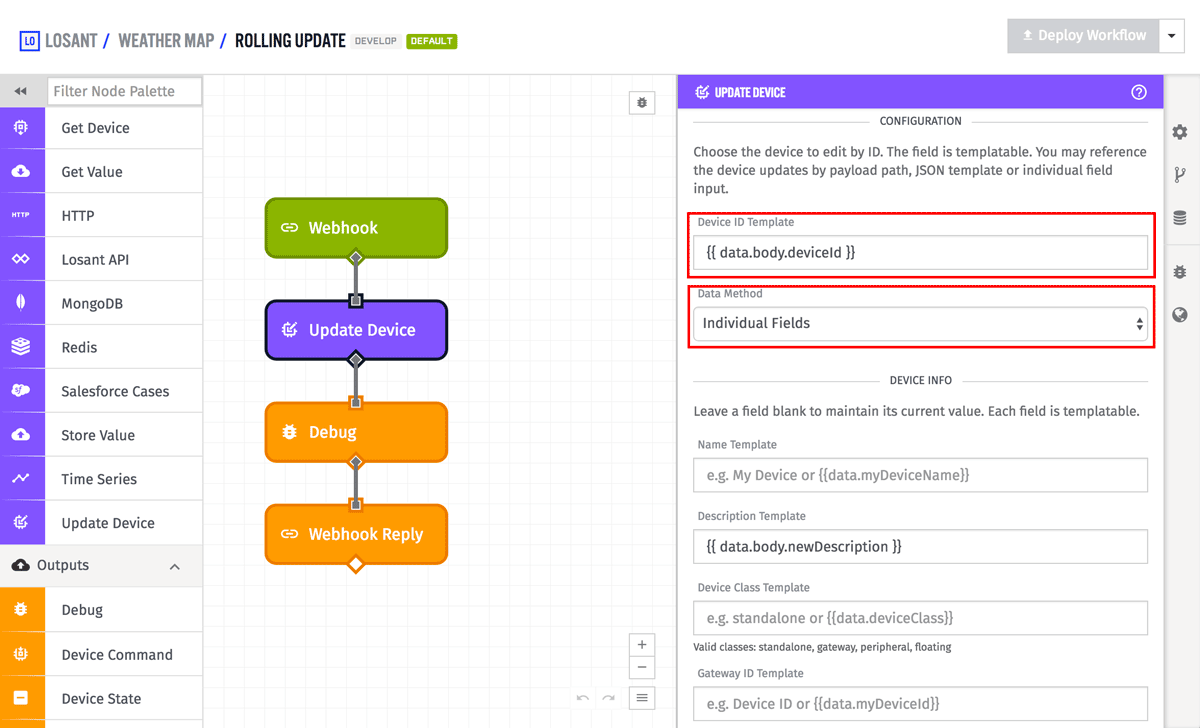This screenshot has width=1200, height=728.
Task: Select the Update Device node on canvas
Action: [x=356, y=330]
